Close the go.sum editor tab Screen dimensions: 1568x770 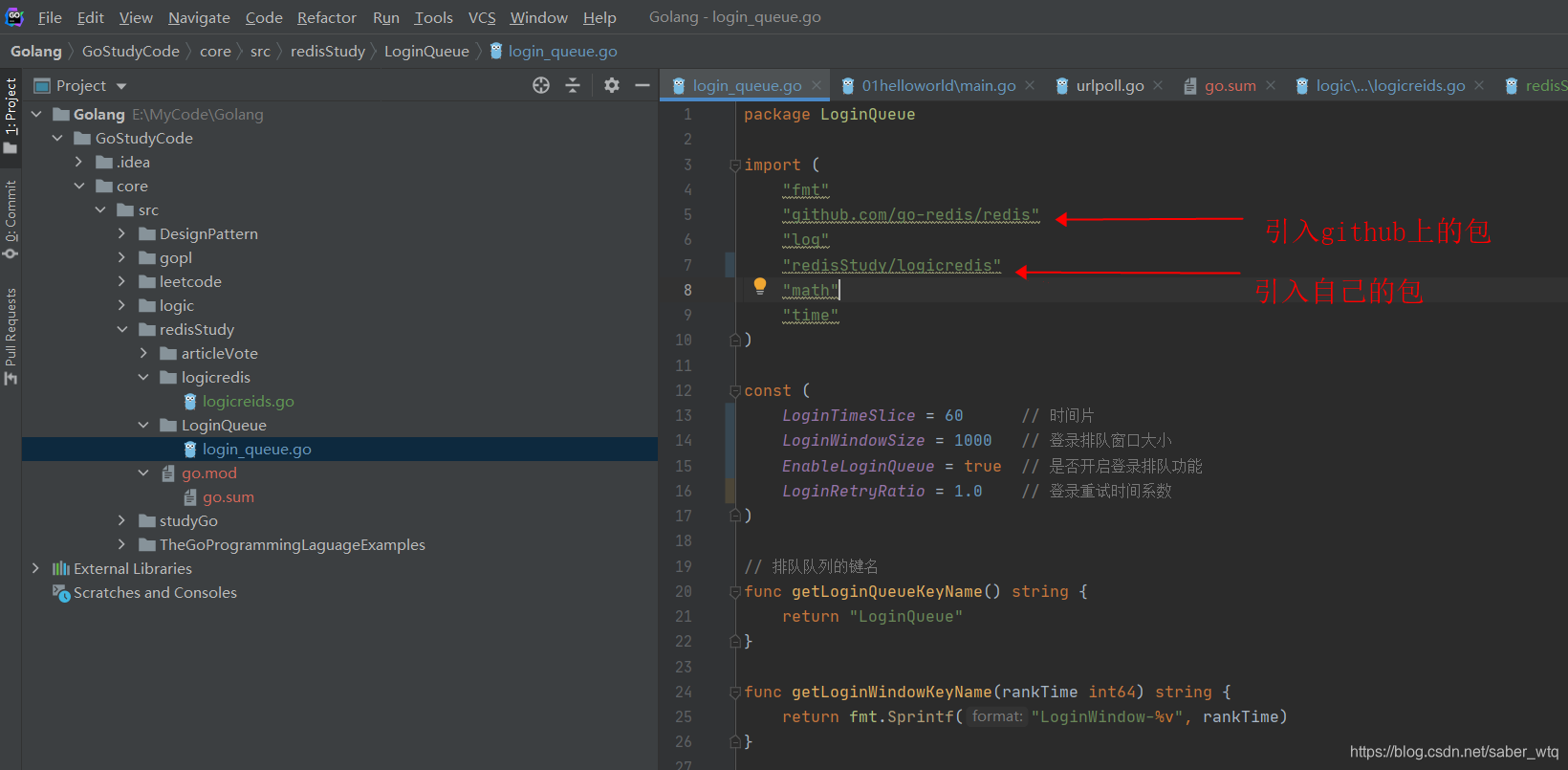pyautogui.click(x=1271, y=85)
